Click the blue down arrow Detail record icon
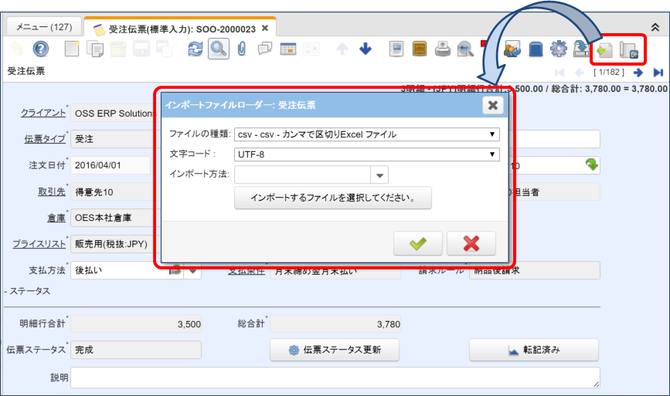This screenshot has width=670, height=396. tap(365, 49)
